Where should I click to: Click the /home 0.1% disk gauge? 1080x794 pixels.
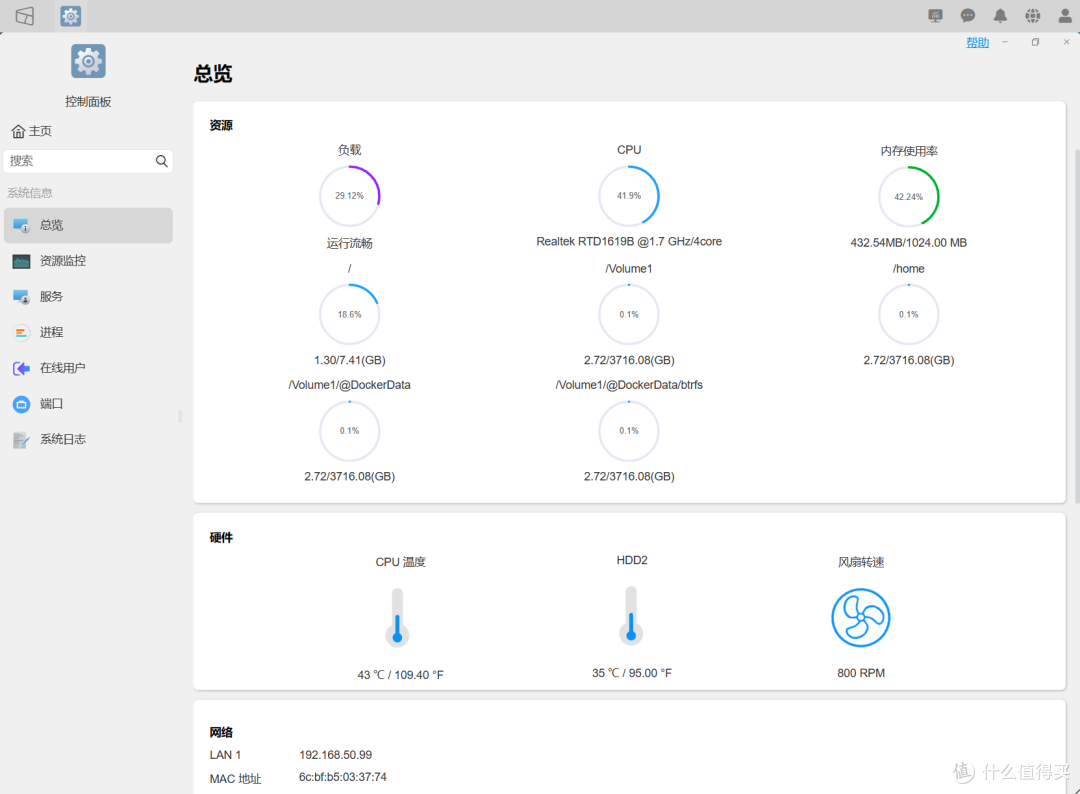click(908, 315)
